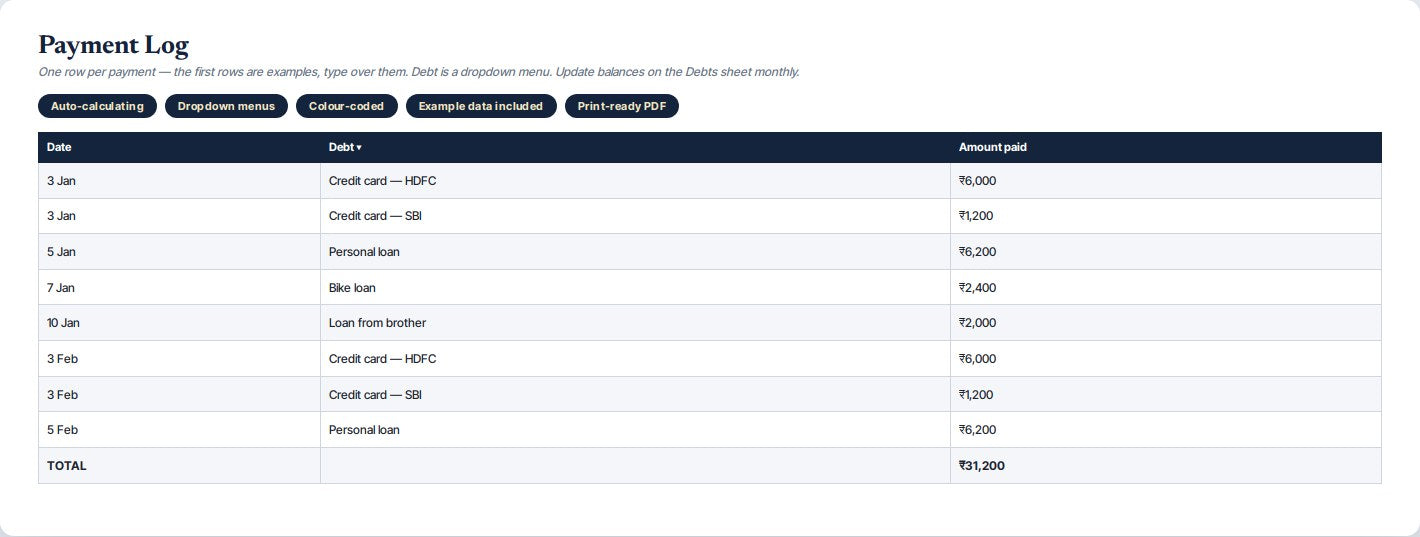The width and height of the screenshot is (1420, 537).
Task: Click the Print-ready PDF pill
Action: coord(622,106)
